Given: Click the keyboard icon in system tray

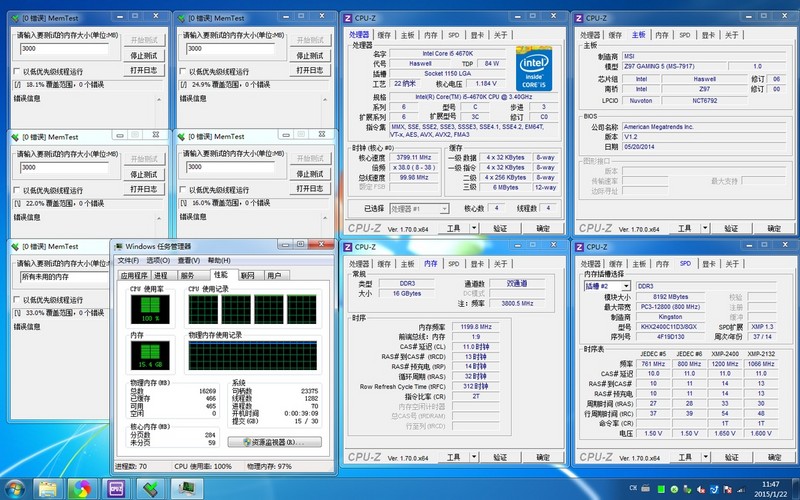Looking at the screenshot, I should pos(645,488).
